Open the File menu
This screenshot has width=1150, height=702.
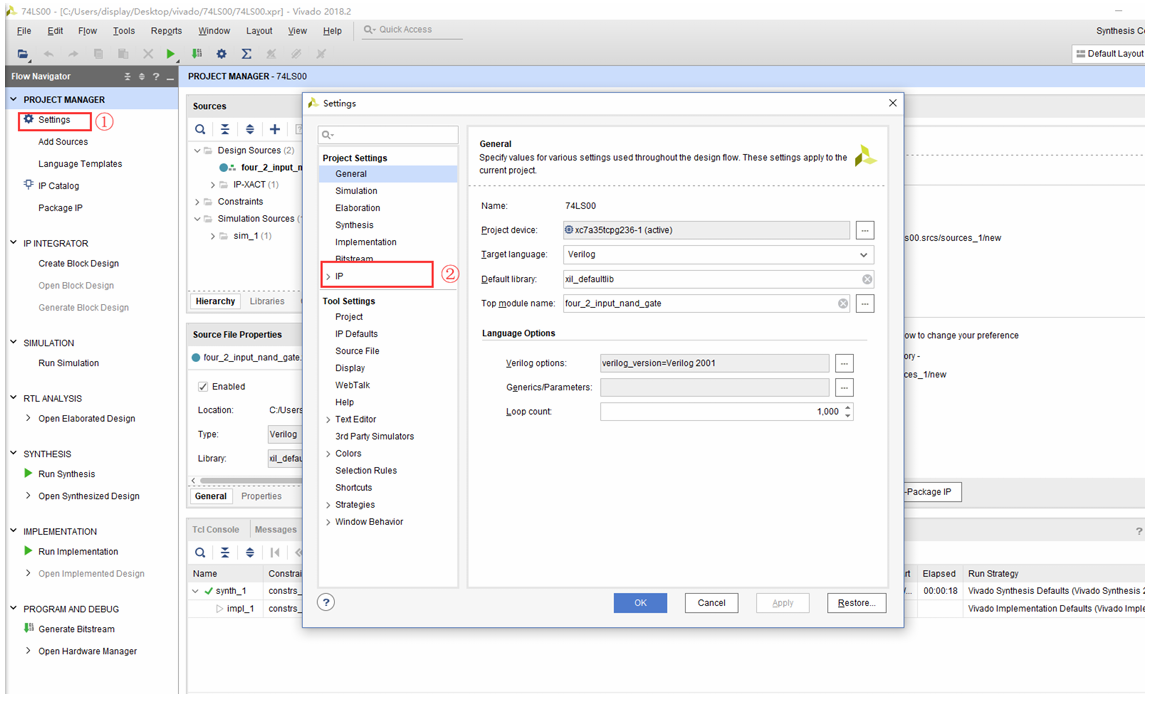pyautogui.click(x=24, y=31)
